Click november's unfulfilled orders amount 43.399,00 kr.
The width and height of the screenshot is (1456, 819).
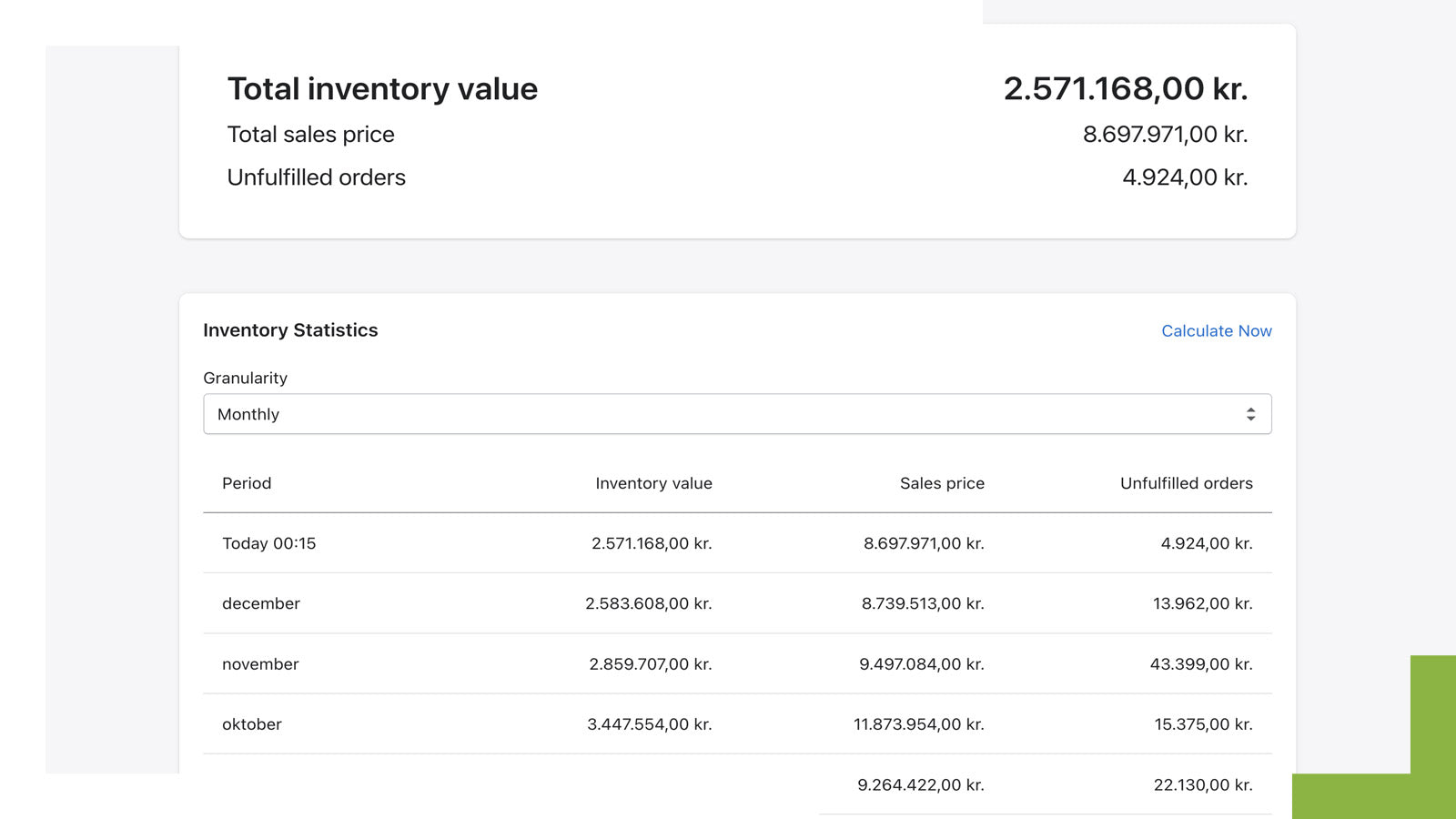1202,664
